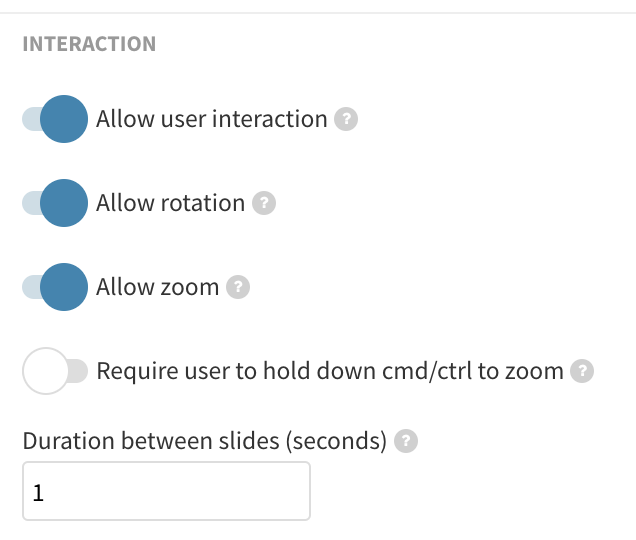Viewport: 636px width, 540px height.
Task: Click the blue knob of Allow zoom switch
Action: point(65,288)
